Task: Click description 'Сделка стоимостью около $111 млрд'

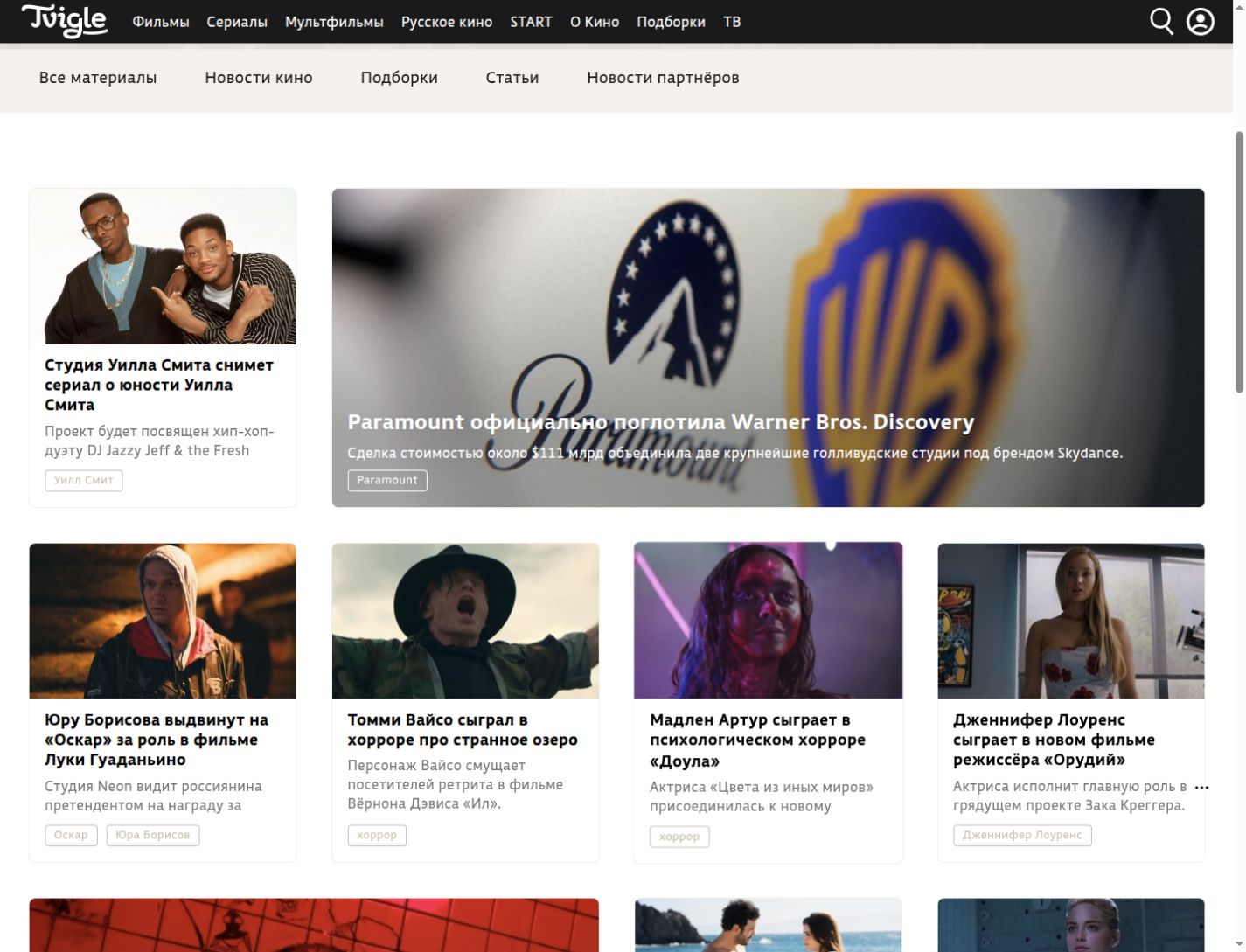Action: 735,453
